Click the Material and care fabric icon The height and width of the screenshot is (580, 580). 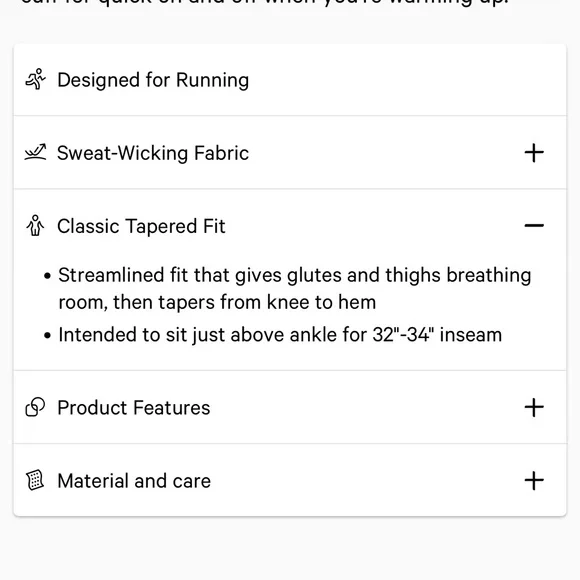[x=36, y=480]
